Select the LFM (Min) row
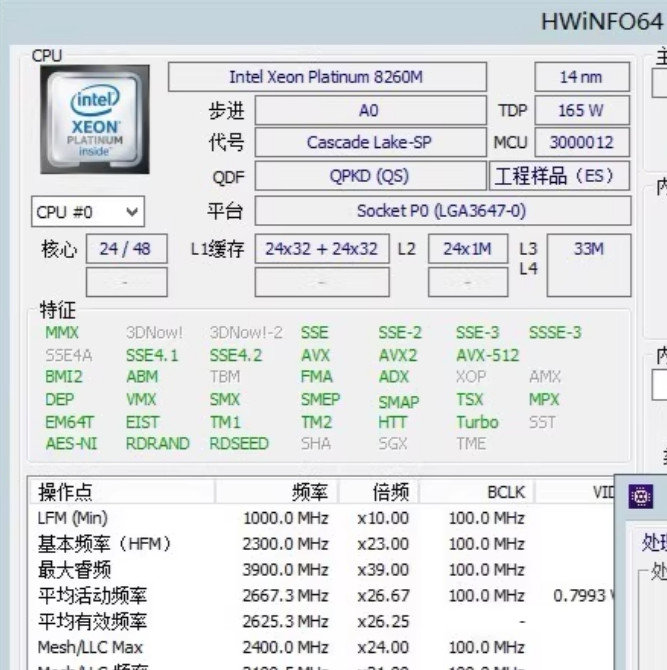 (x=321, y=518)
